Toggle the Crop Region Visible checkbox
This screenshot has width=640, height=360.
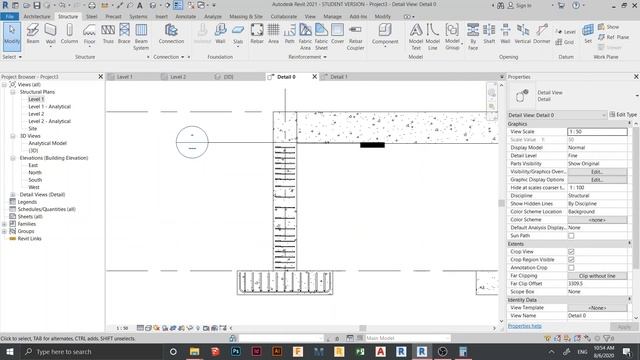tap(571, 260)
